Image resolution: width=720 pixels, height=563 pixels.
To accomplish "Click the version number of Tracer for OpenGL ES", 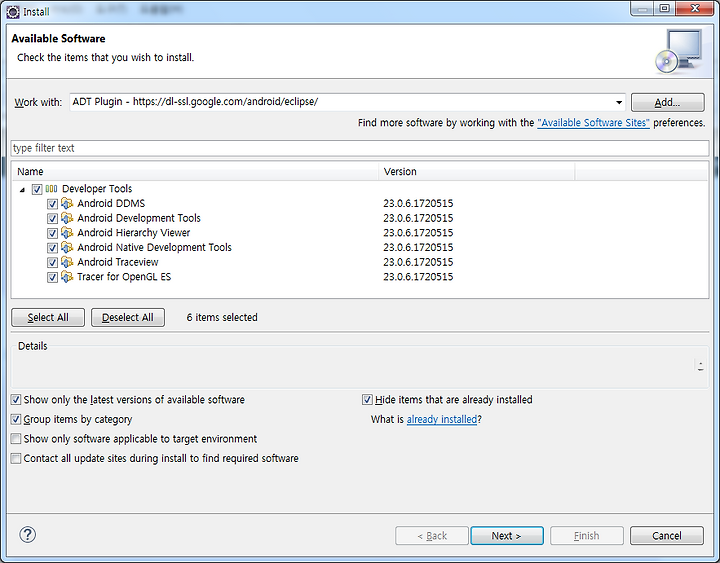I will (x=418, y=277).
